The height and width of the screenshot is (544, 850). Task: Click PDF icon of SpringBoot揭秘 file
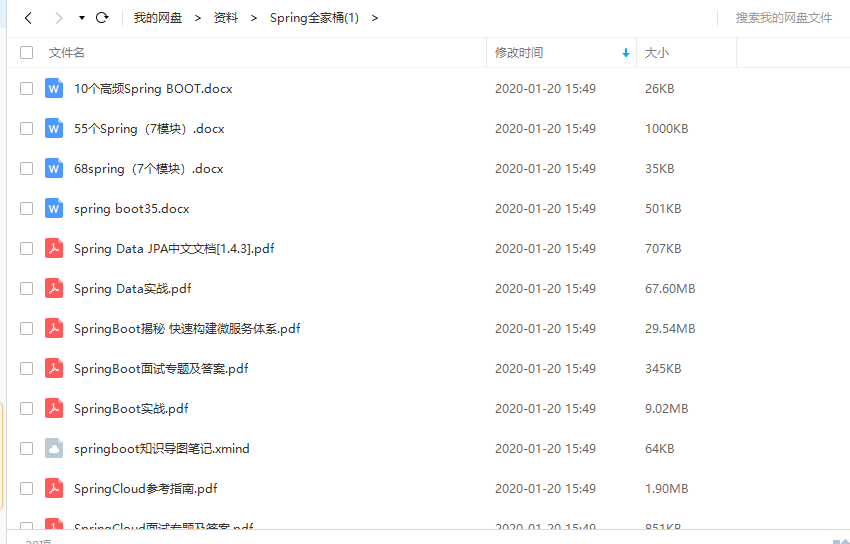(54, 328)
